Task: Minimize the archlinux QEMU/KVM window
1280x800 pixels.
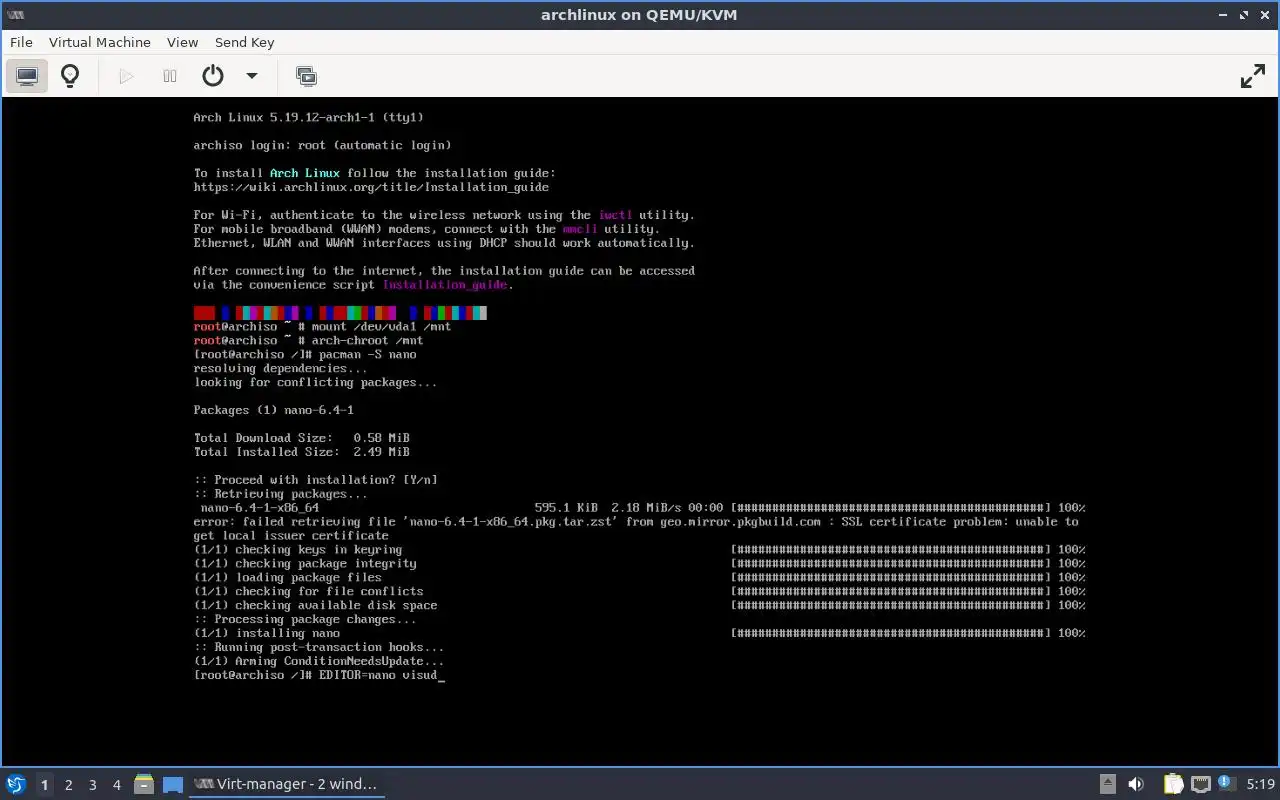Action: pos(1225,14)
